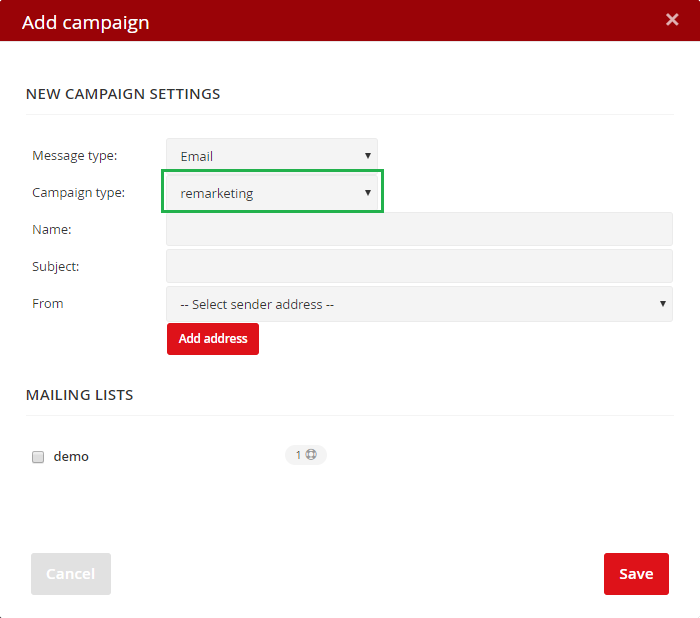Click the Message type label

tap(75, 156)
